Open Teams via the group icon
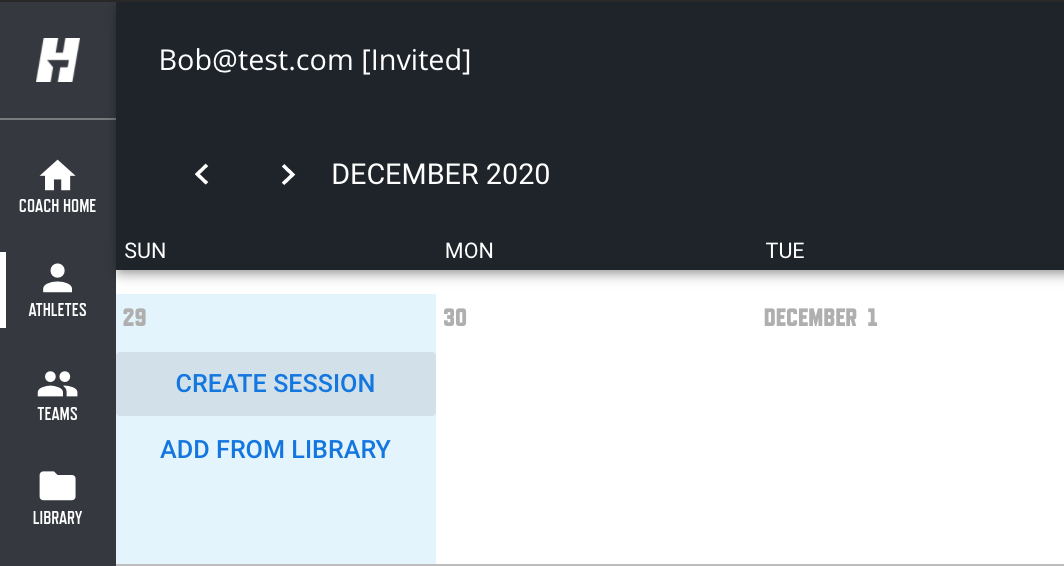 (x=58, y=383)
